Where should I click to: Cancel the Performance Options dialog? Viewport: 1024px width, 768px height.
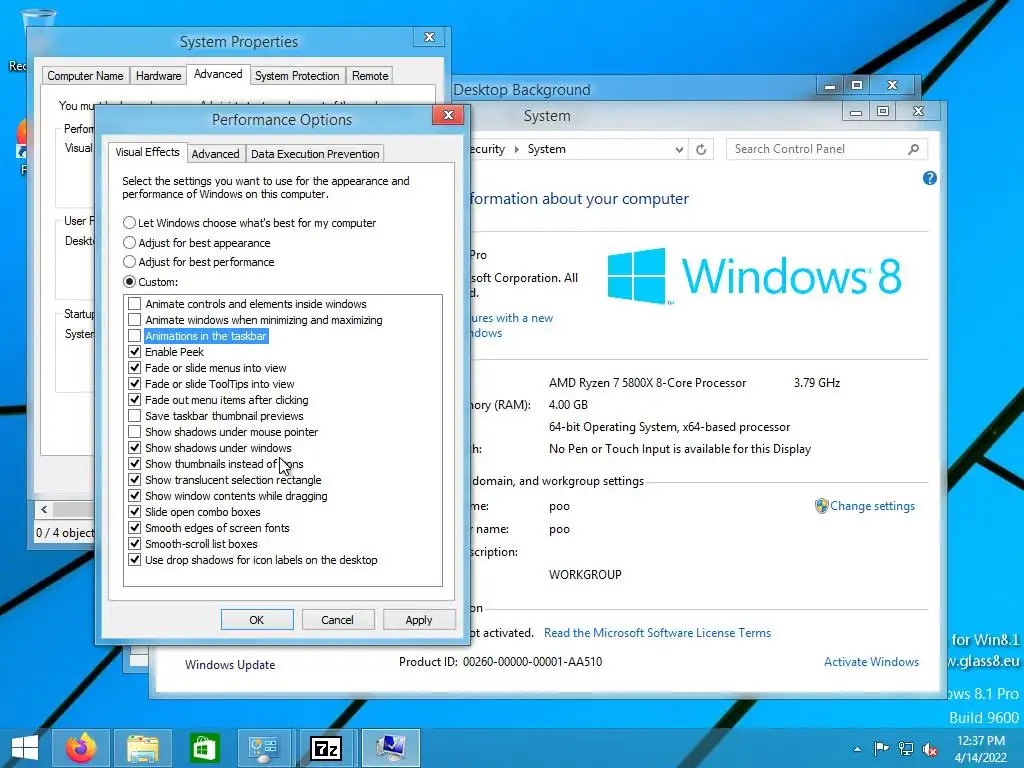[x=338, y=620]
